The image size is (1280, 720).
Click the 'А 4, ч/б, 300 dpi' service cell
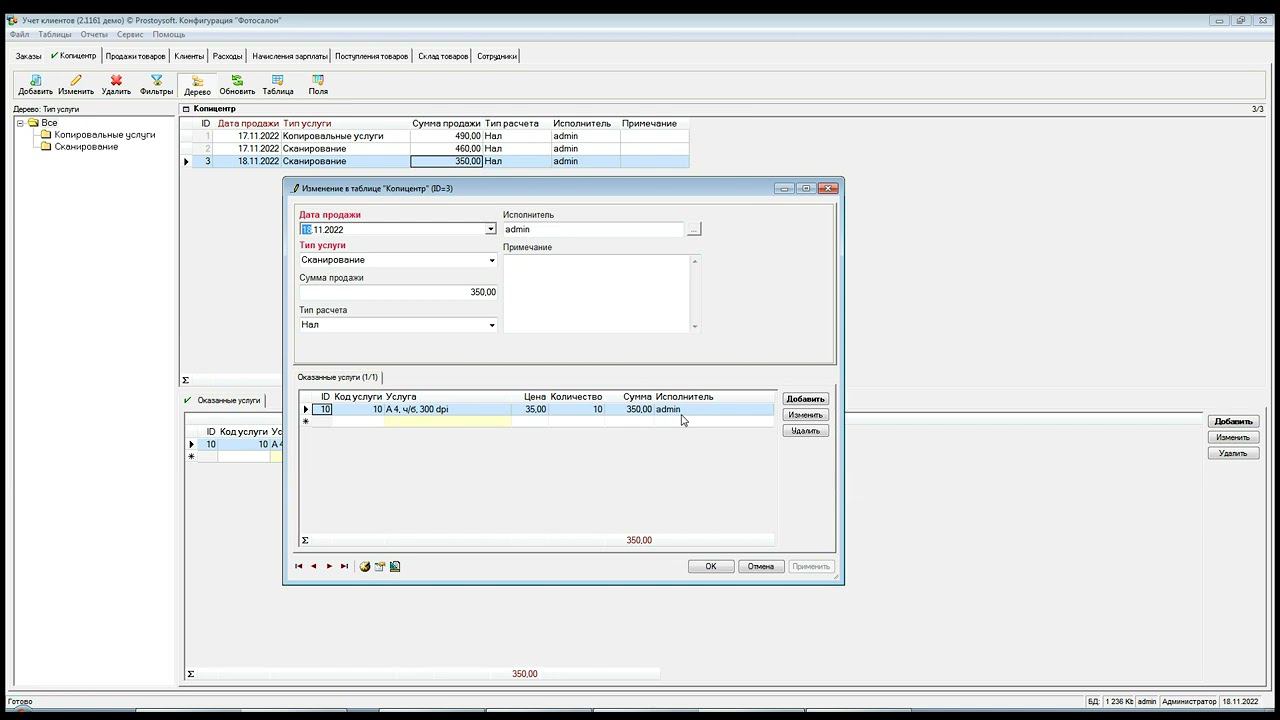click(447, 409)
